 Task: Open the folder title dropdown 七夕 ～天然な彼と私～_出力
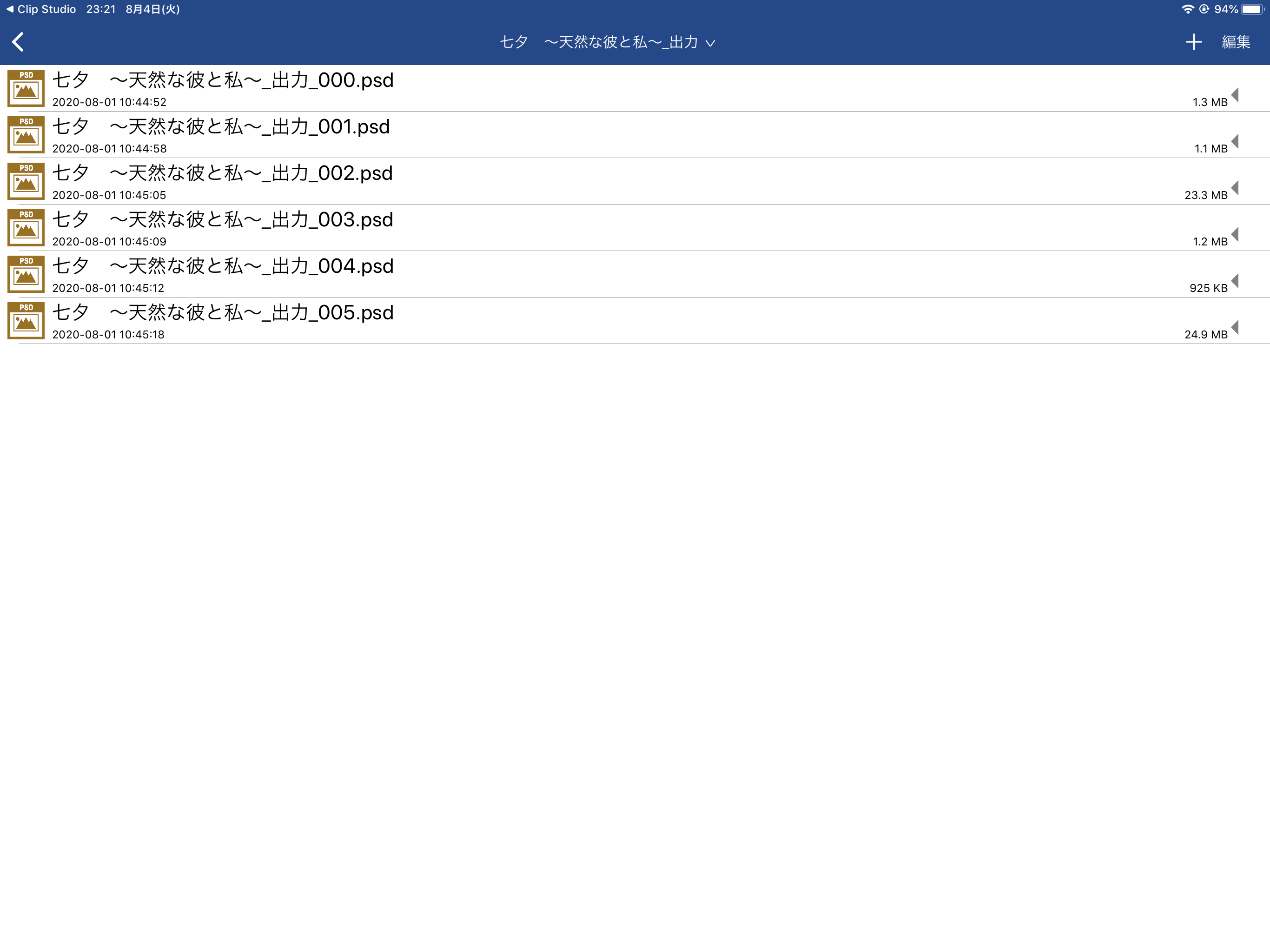[607, 42]
